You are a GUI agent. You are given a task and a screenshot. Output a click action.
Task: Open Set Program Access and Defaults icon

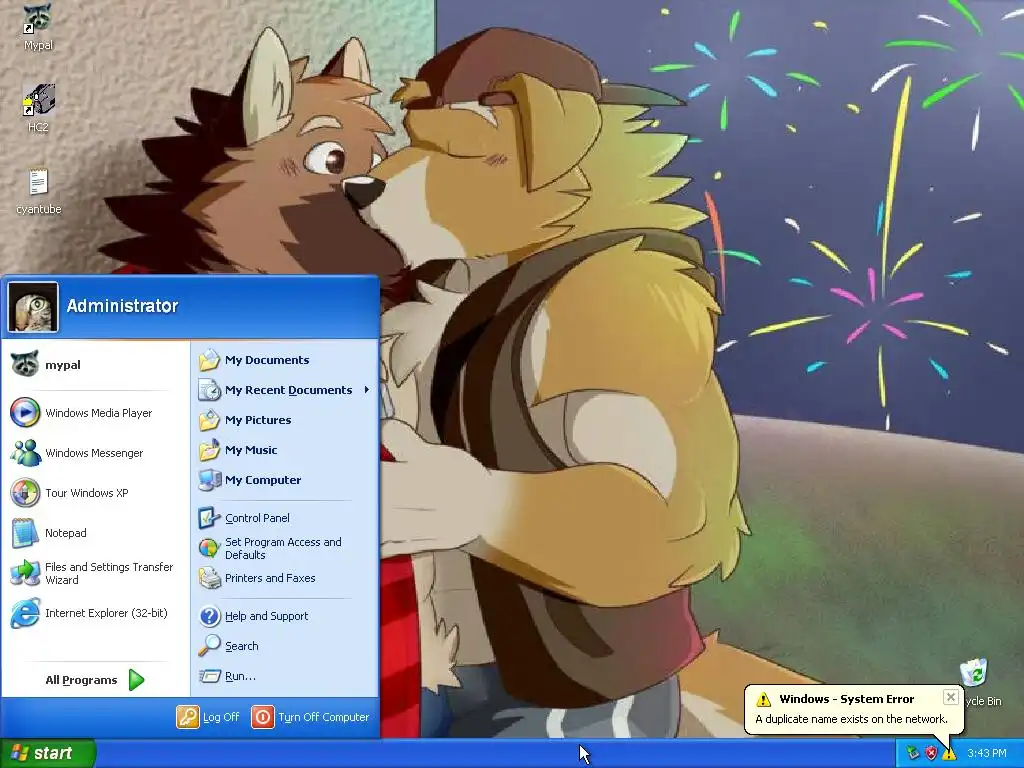point(209,548)
